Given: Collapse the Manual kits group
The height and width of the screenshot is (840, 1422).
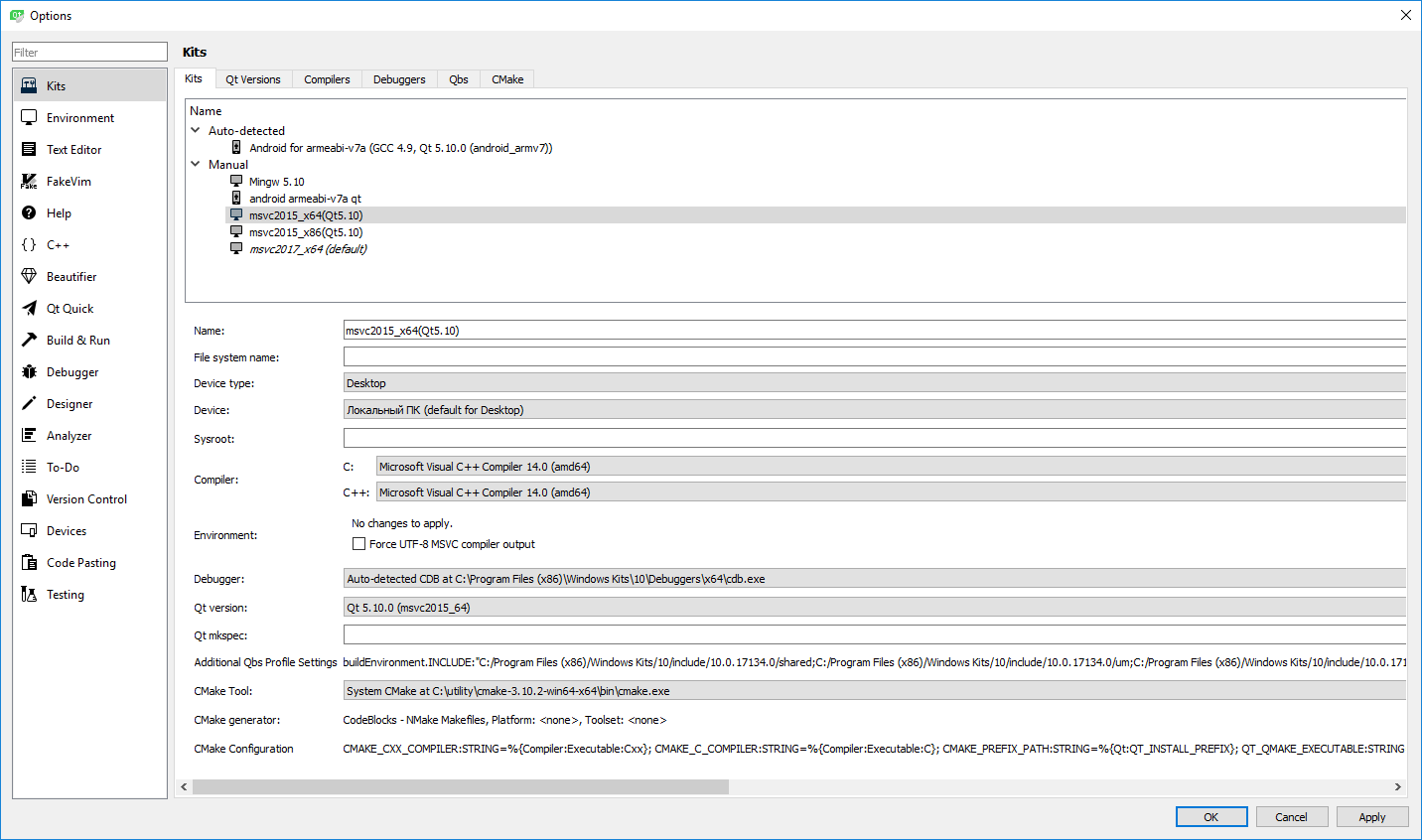Looking at the screenshot, I should click(x=196, y=164).
